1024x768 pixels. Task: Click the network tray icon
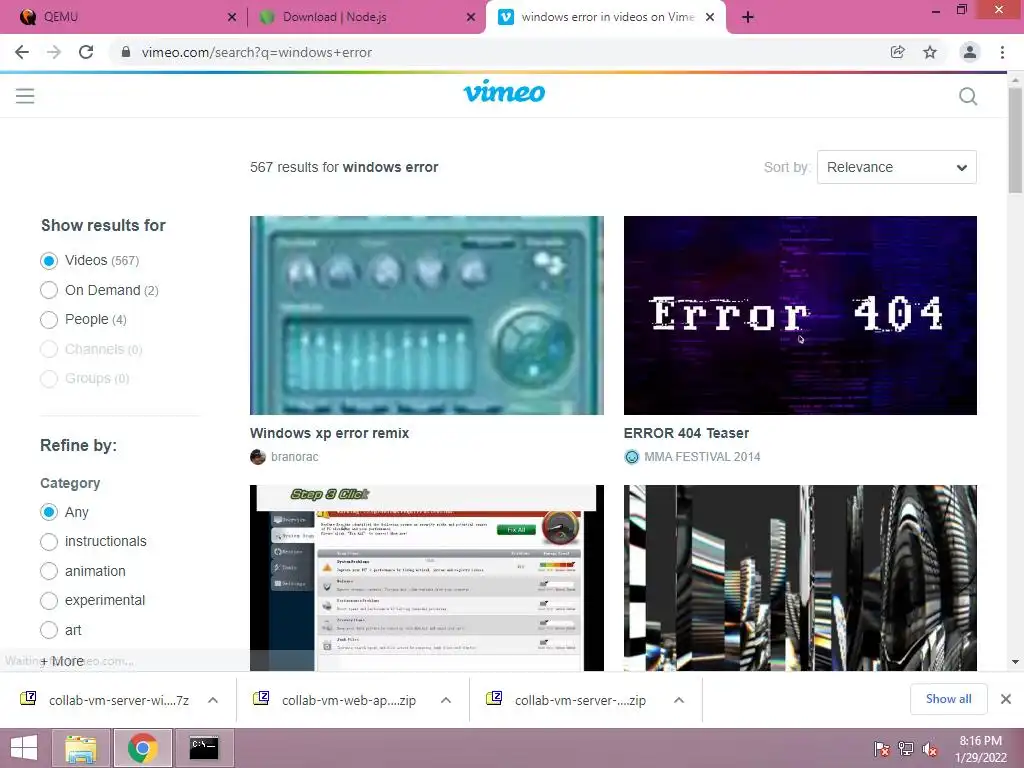[906, 748]
